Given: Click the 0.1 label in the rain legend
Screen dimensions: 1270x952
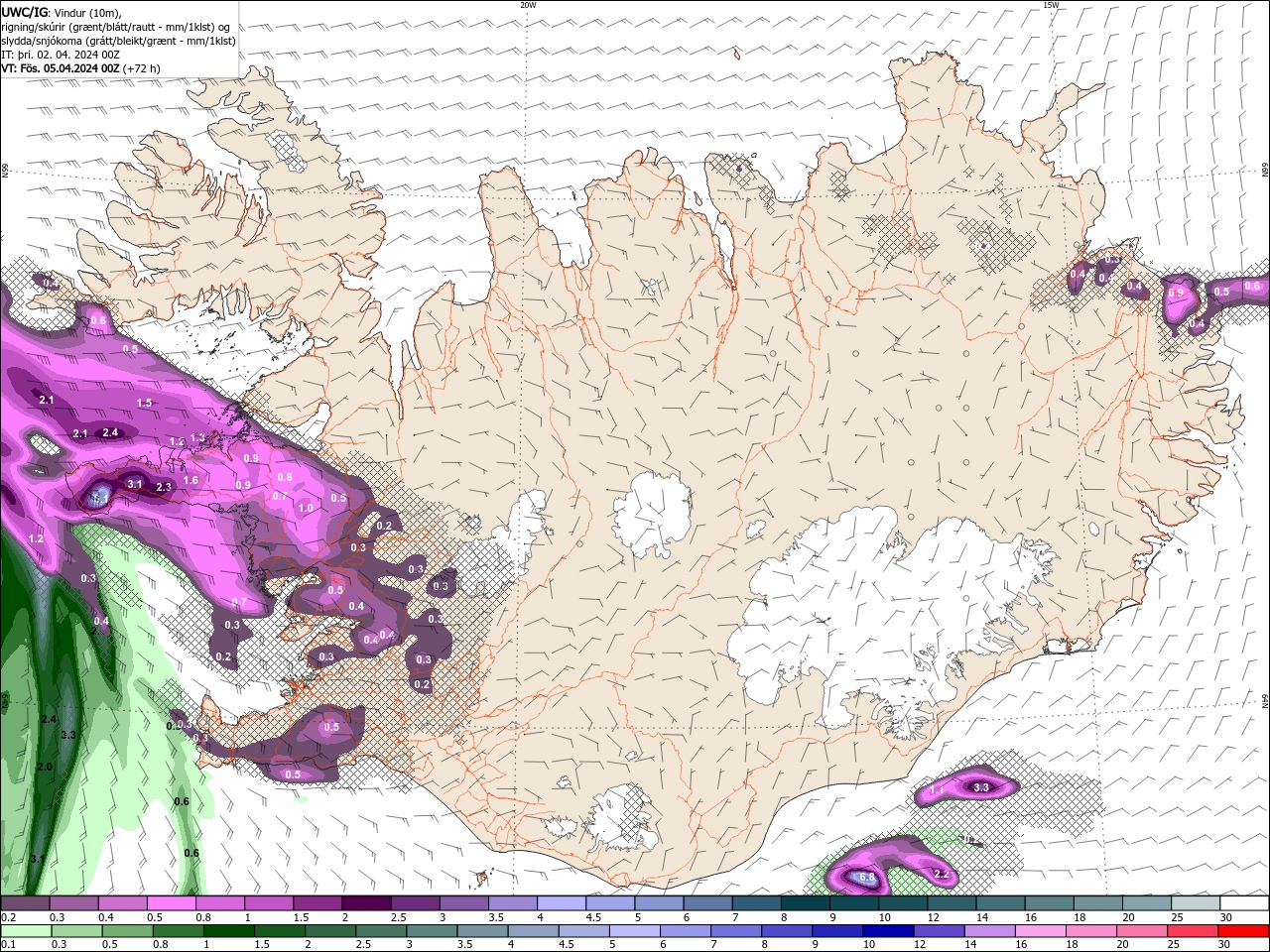Looking at the screenshot, I should [8, 945].
